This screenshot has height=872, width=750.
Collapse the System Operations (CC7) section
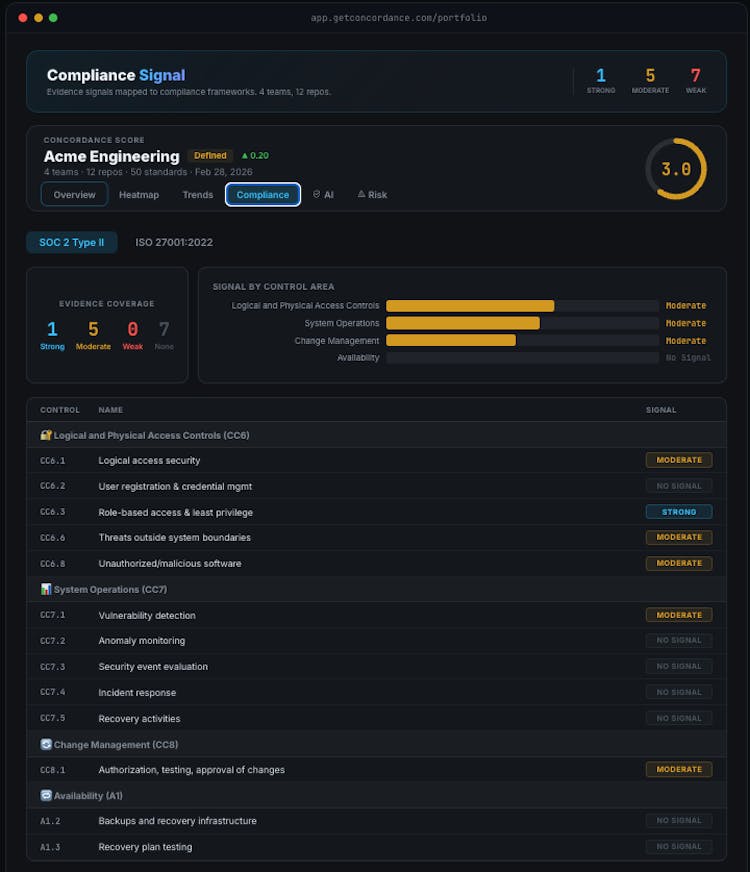[x=110, y=590]
